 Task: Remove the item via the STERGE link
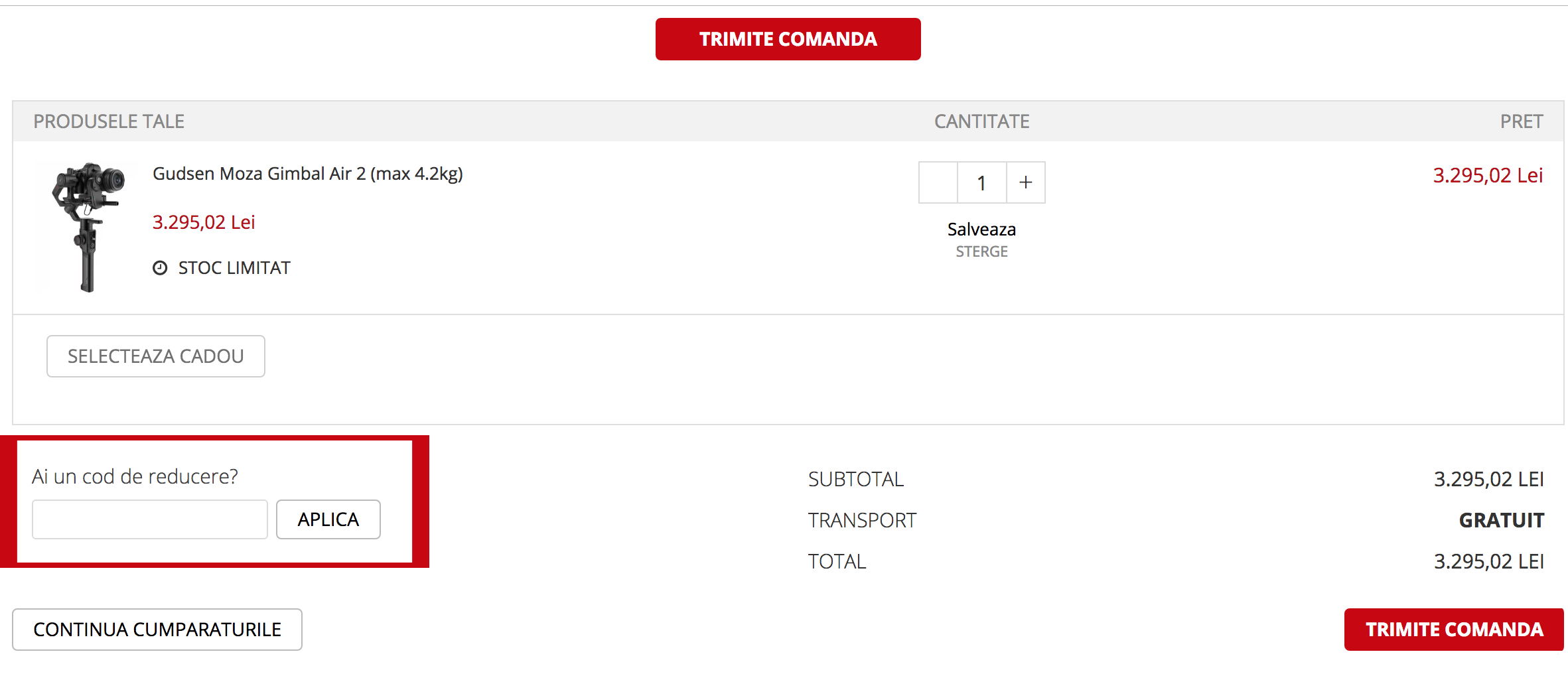tap(981, 252)
